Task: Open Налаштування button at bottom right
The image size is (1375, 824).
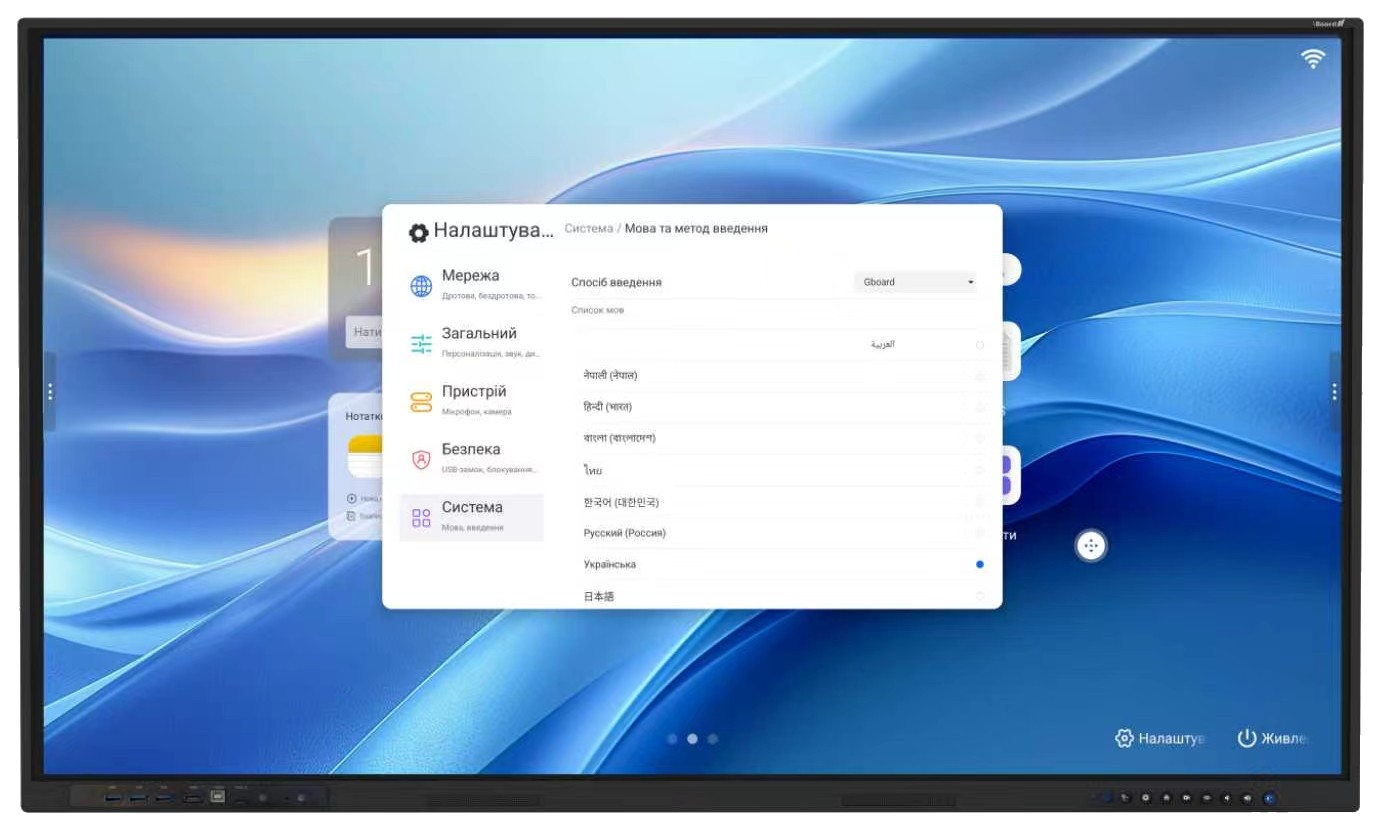Action: point(1159,739)
